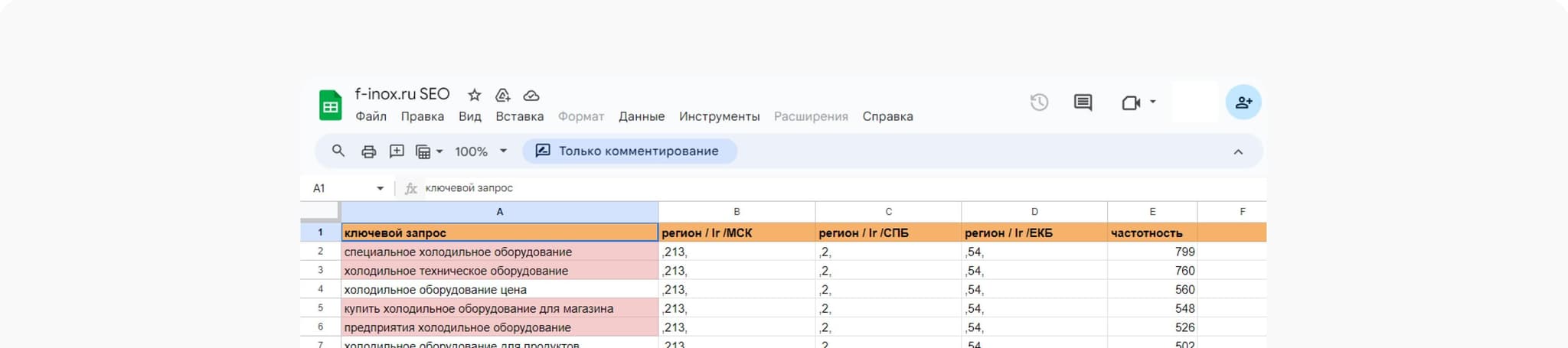Image resolution: width=1568 pixels, height=348 pixels.
Task: Expand the filter views dropdown
Action: point(429,151)
